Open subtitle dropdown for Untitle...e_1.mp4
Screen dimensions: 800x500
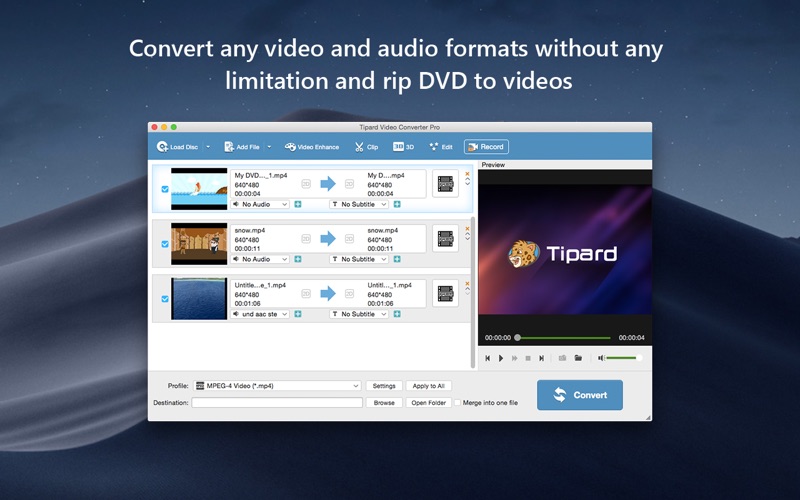[359, 314]
